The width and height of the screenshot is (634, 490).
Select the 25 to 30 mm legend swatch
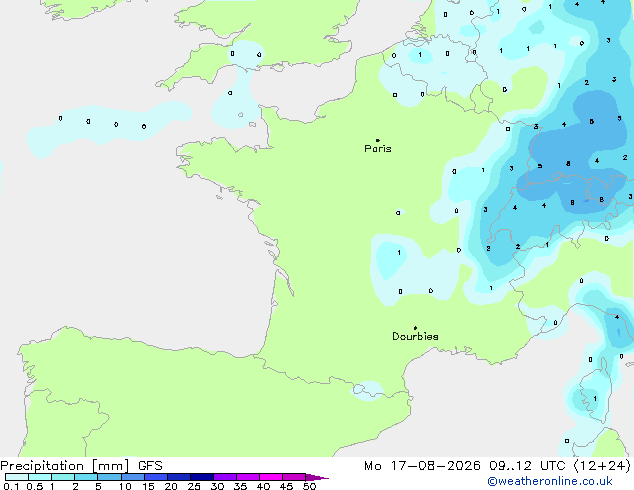[x=202, y=477]
